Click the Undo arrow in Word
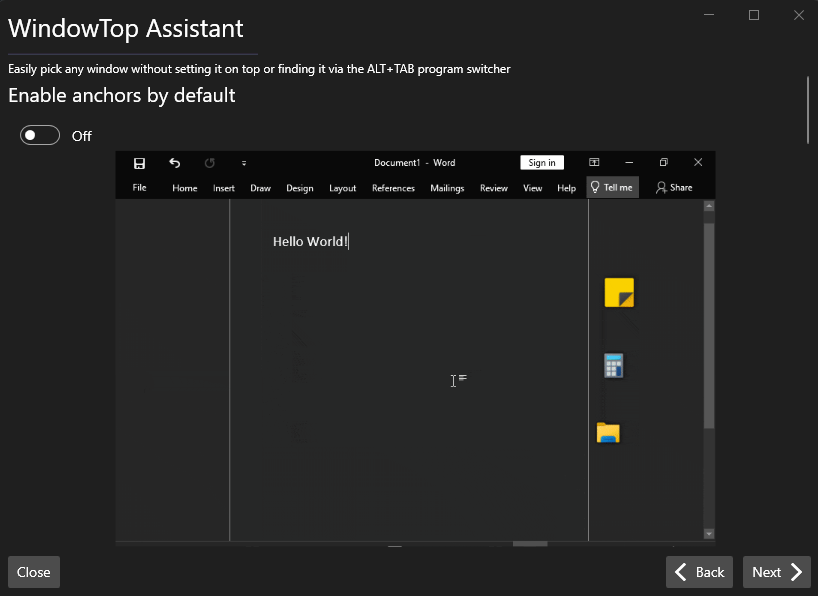Viewport: 818px width, 596px height. coord(175,163)
